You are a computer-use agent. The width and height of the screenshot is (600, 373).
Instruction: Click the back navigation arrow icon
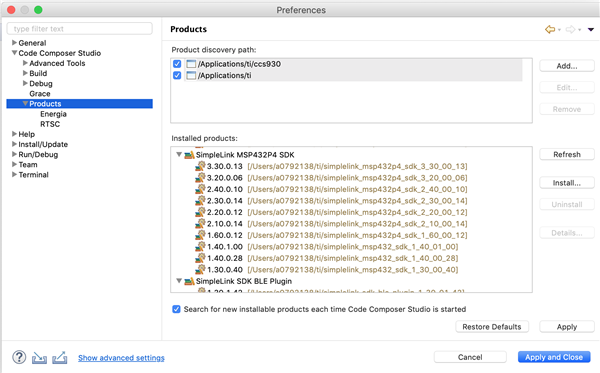tap(550, 29)
